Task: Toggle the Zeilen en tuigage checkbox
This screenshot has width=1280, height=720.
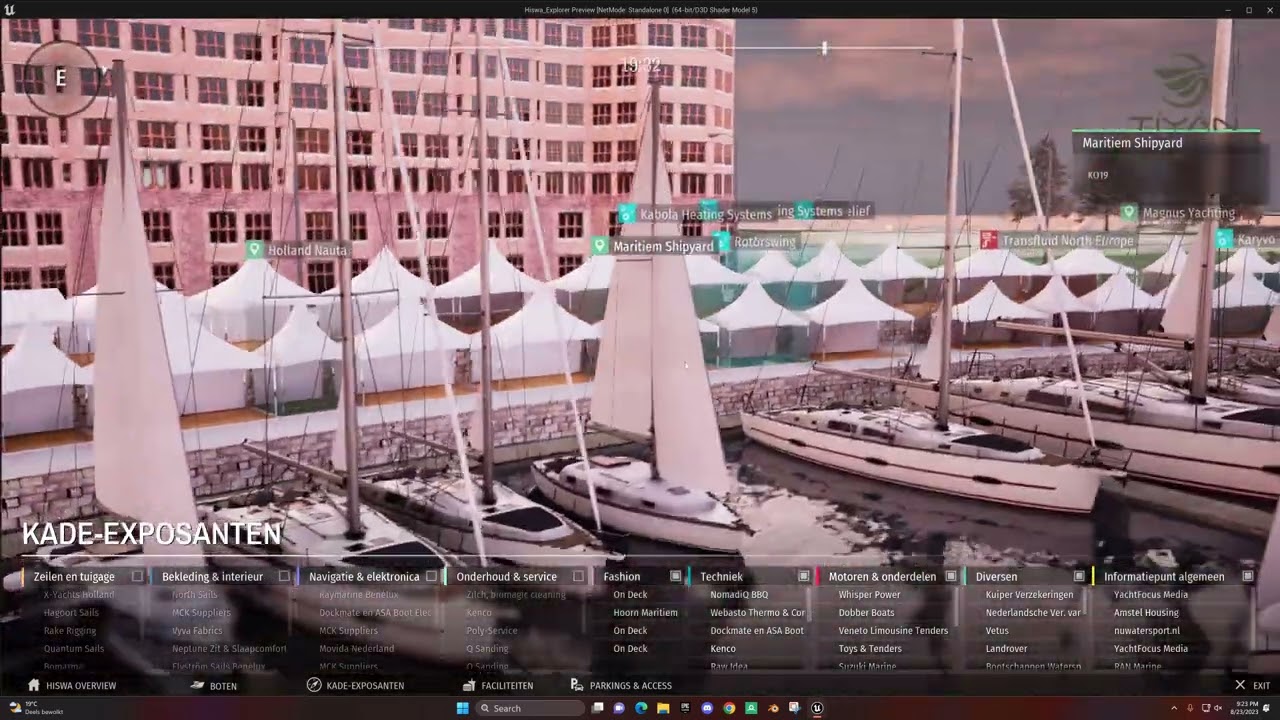Action: (137, 576)
